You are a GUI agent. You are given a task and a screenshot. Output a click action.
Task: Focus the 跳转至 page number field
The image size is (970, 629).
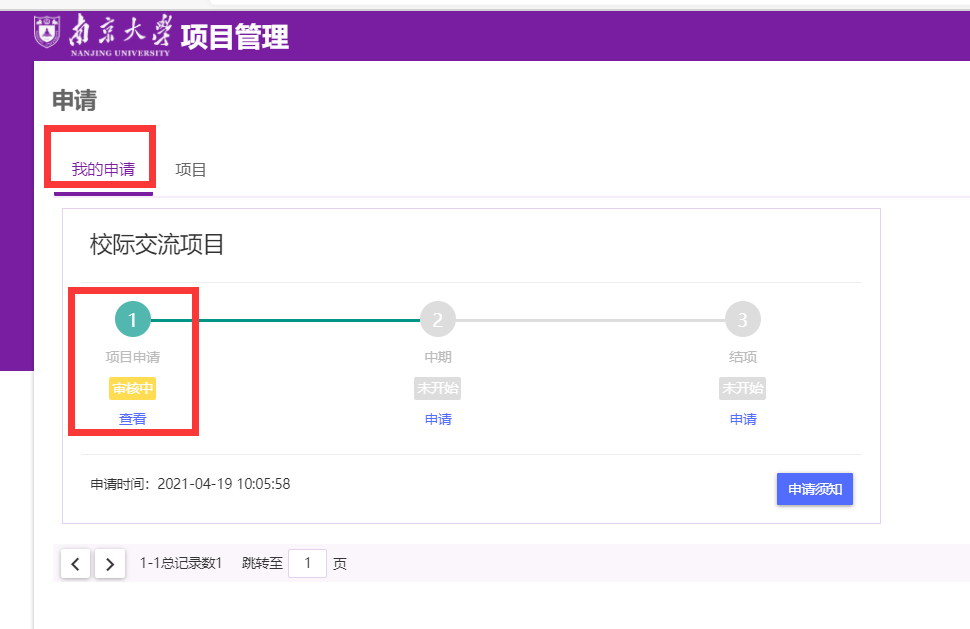308,564
